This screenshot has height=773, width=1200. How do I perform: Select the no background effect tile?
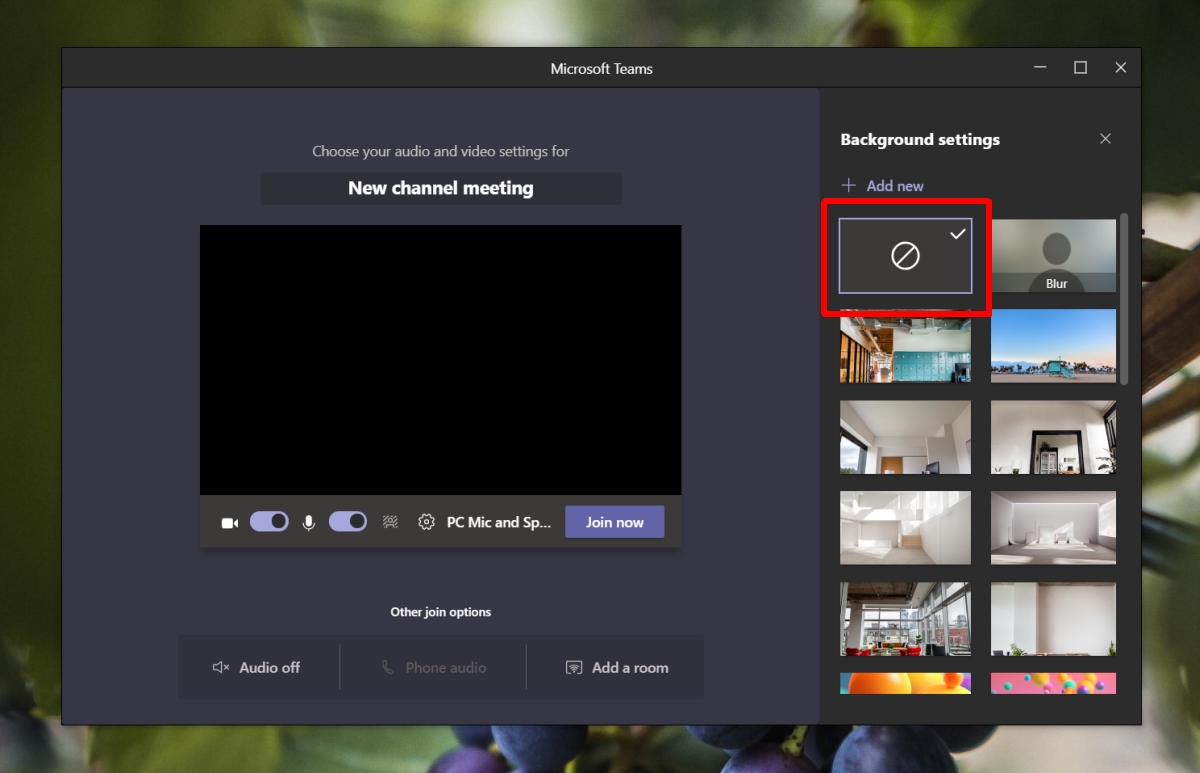[905, 256]
